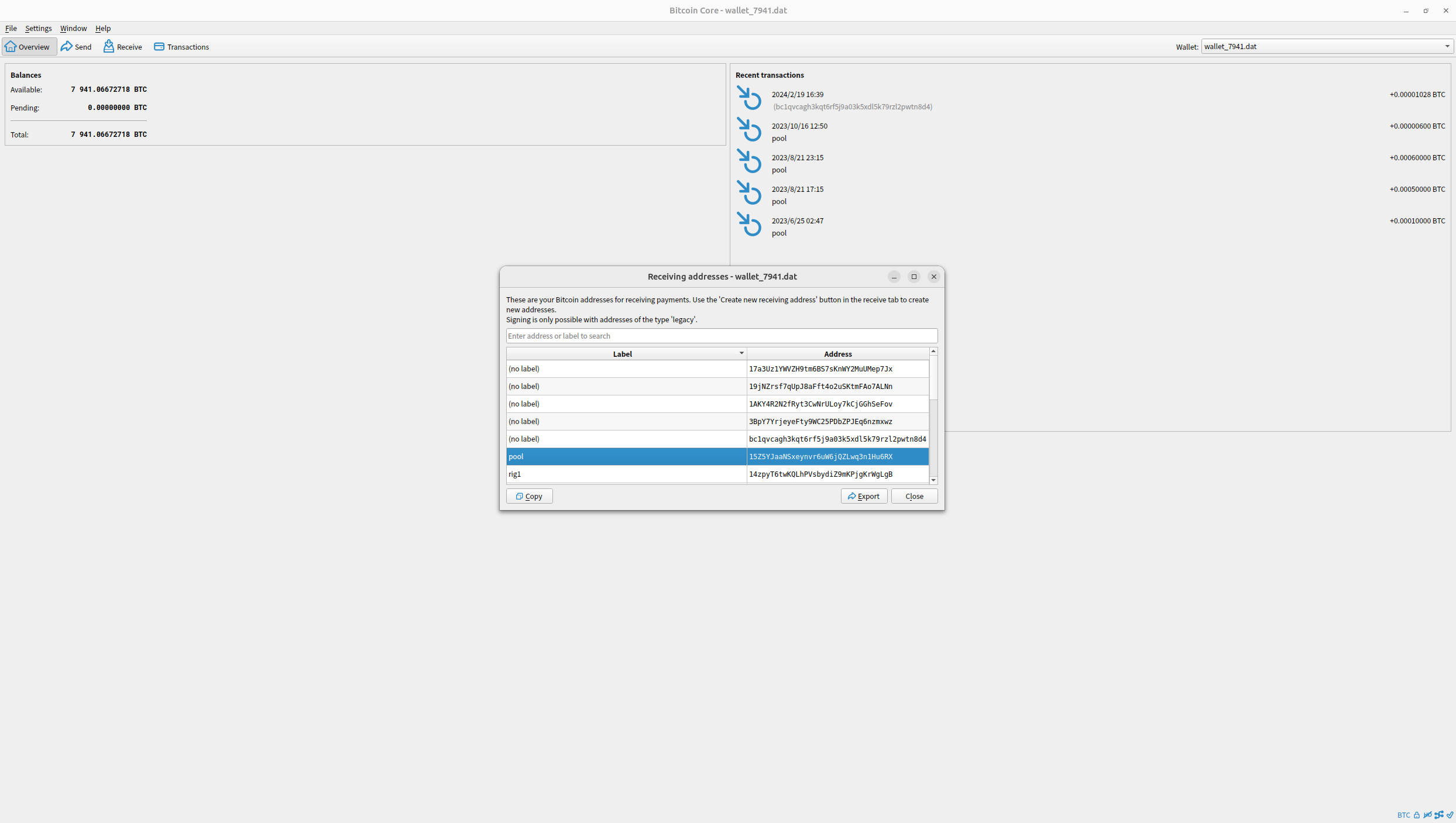The image size is (1456, 823).
Task: Open the Overview toolbar tab
Action: [x=29, y=47]
